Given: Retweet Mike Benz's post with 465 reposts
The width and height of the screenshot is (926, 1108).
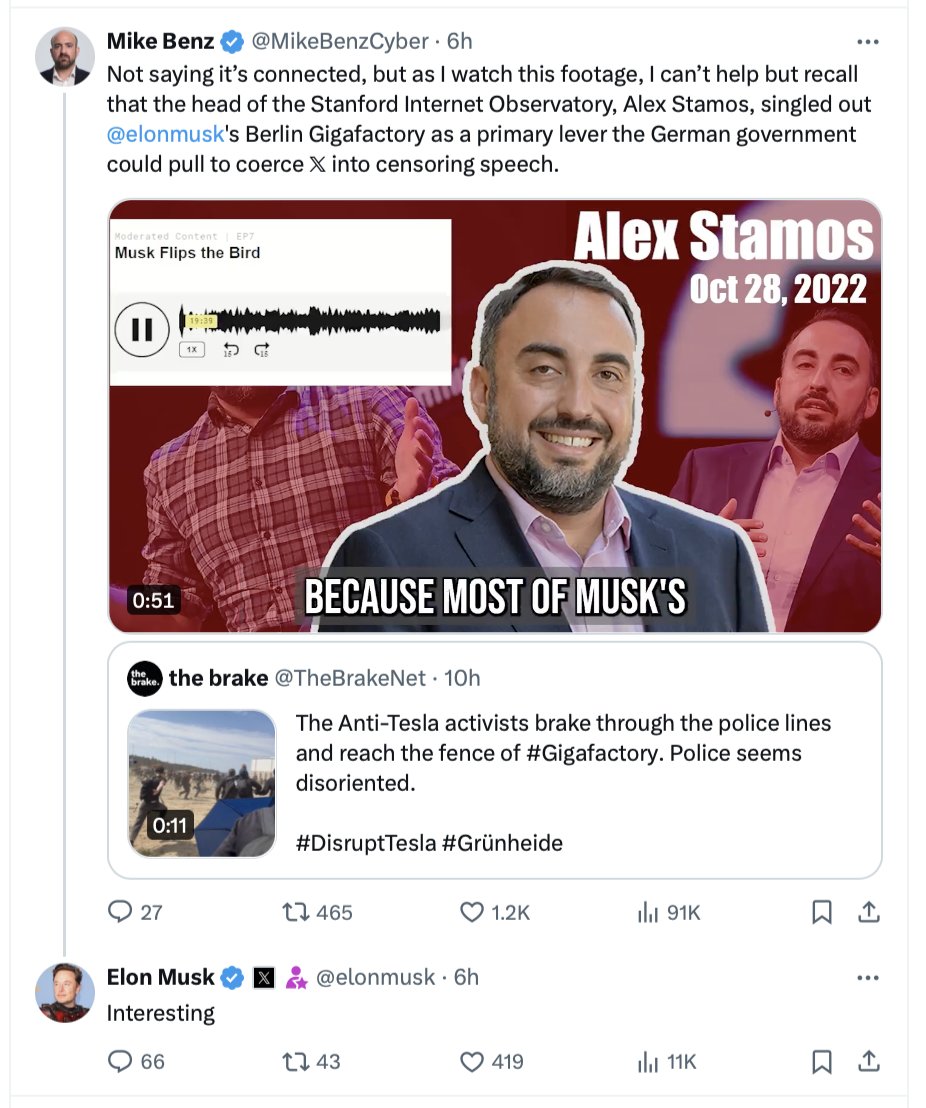Looking at the screenshot, I should click(x=317, y=912).
